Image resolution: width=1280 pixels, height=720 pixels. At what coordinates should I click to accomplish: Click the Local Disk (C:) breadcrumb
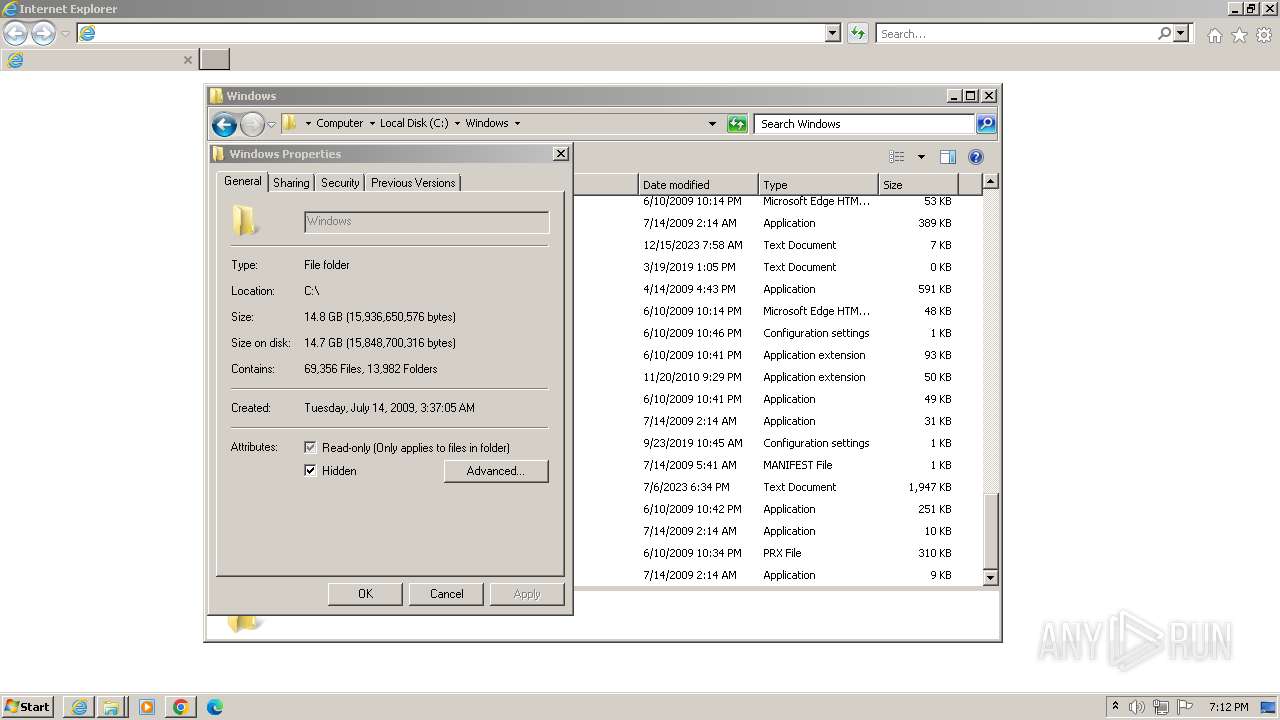[414, 123]
